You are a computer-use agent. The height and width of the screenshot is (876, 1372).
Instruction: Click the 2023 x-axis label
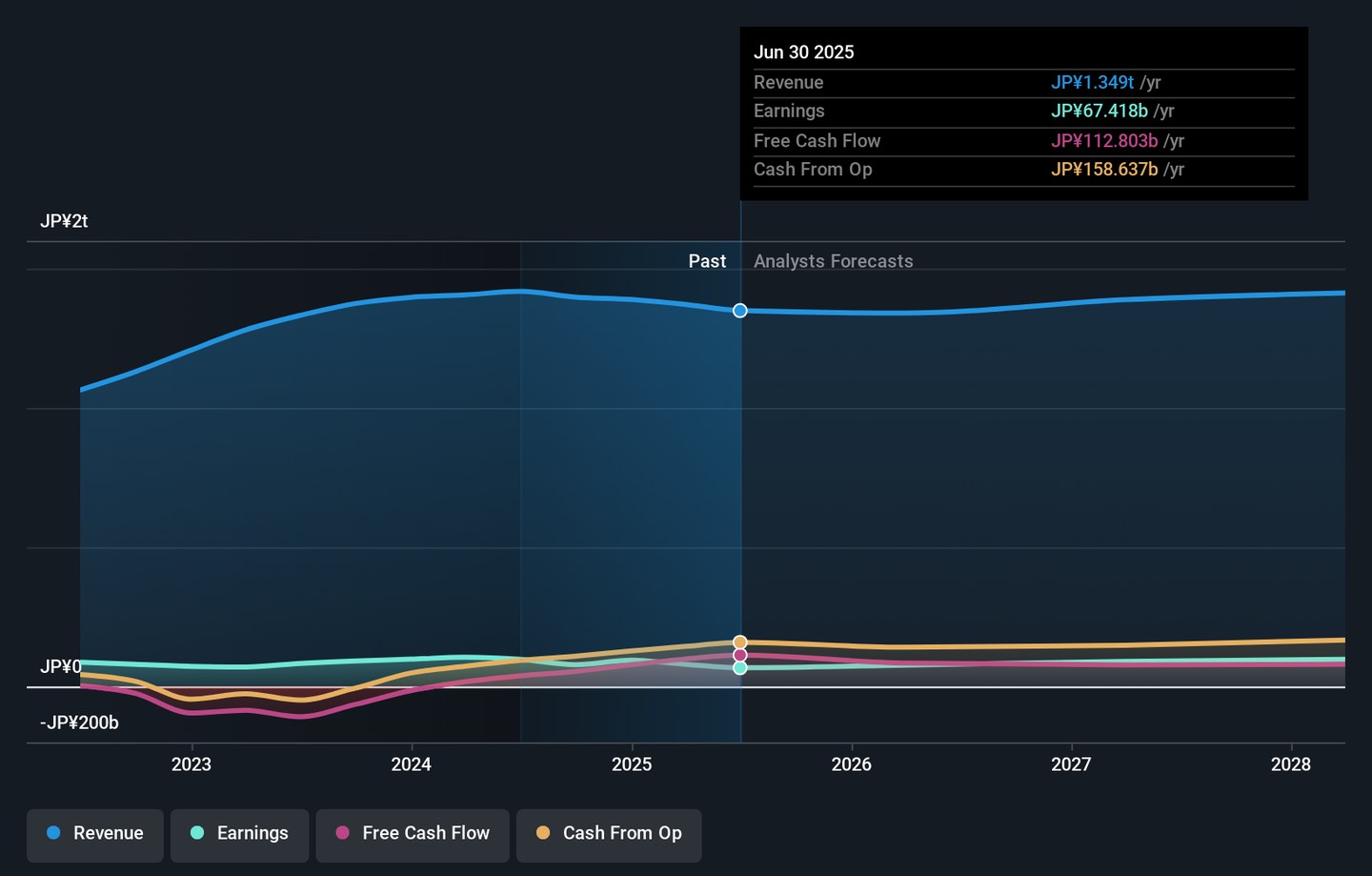(192, 764)
